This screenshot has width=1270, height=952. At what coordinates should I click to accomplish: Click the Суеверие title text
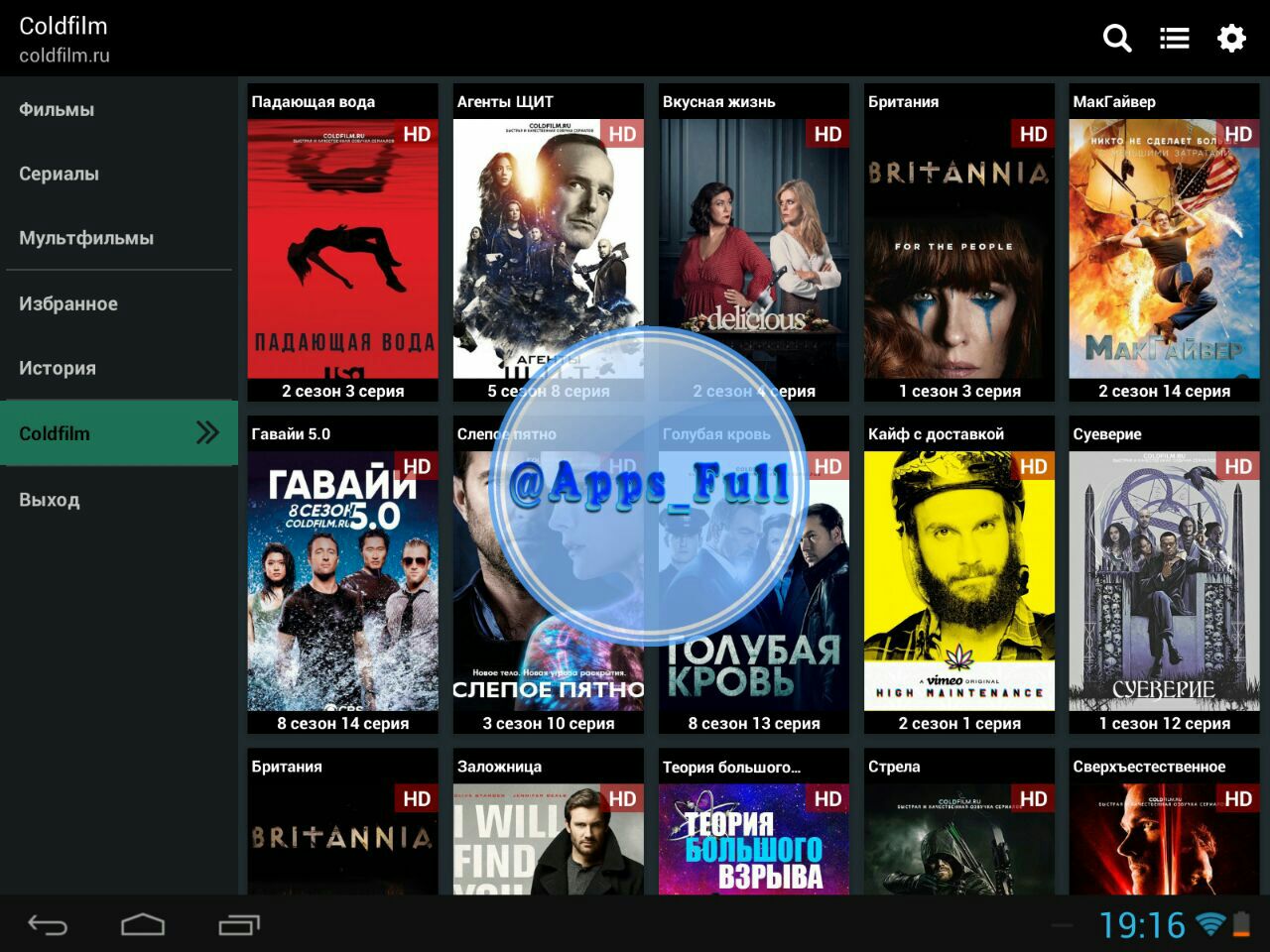pos(1106,433)
